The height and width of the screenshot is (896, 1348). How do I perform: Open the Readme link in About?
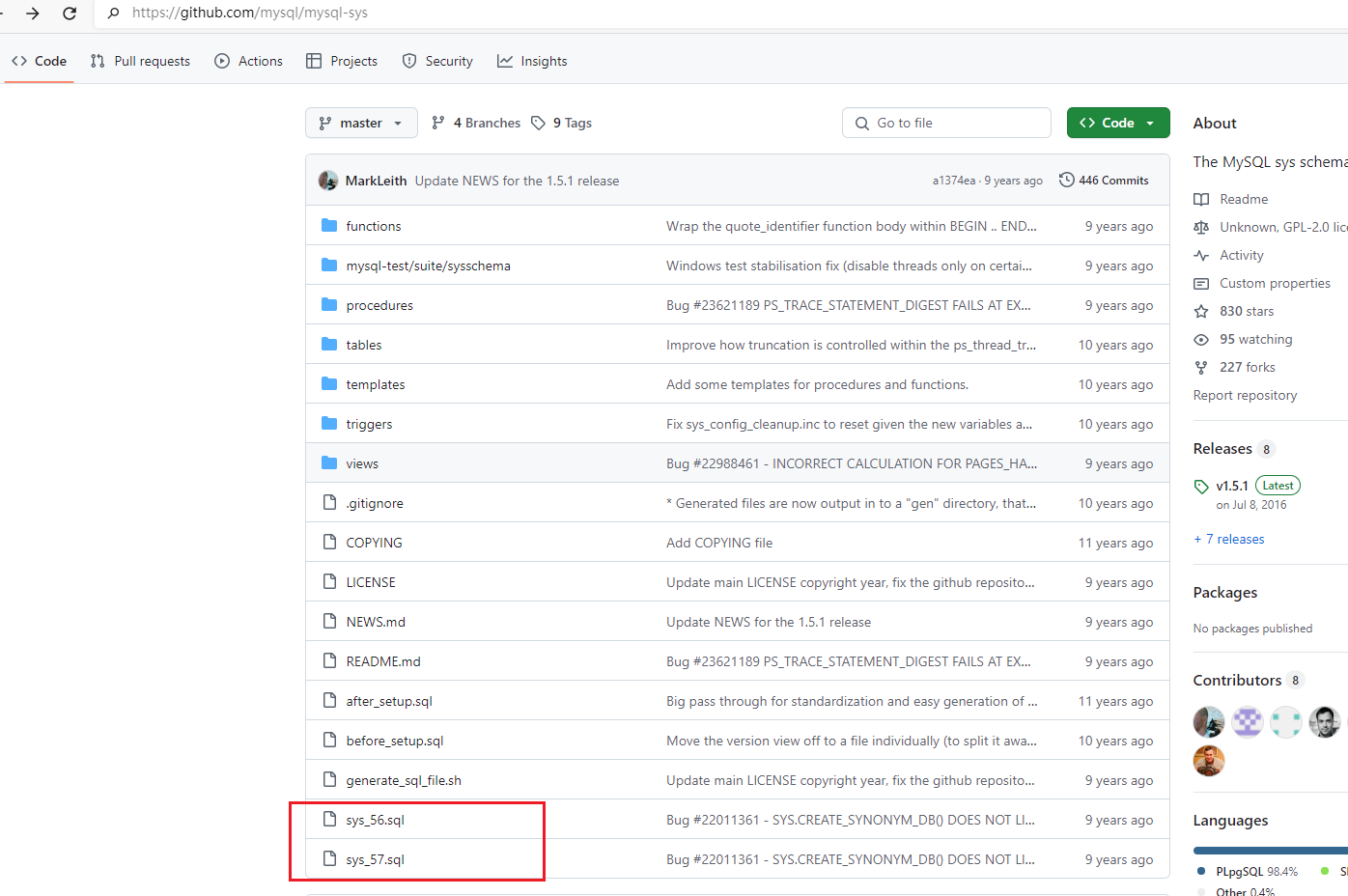[1244, 199]
